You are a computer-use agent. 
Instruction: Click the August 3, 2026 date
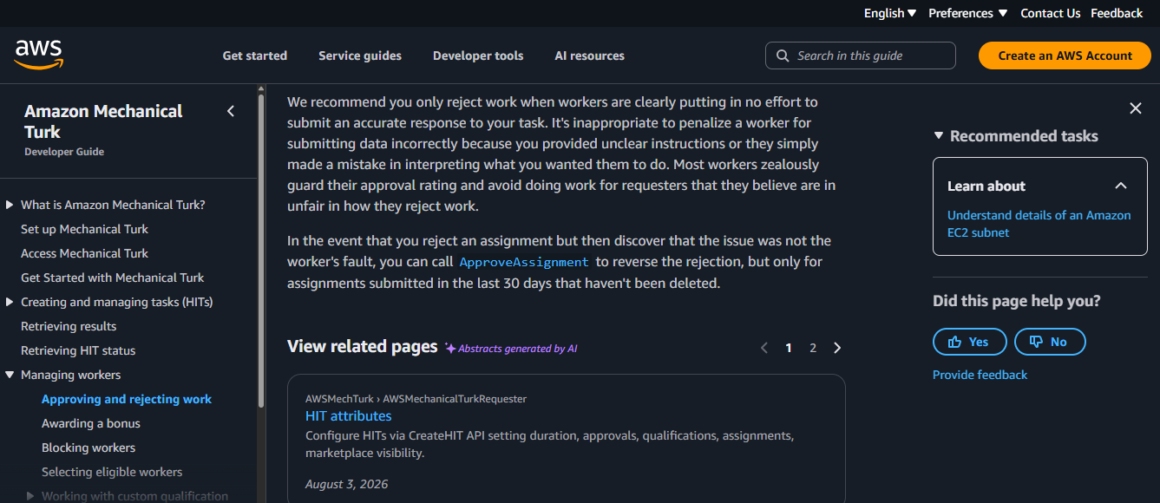(346, 485)
